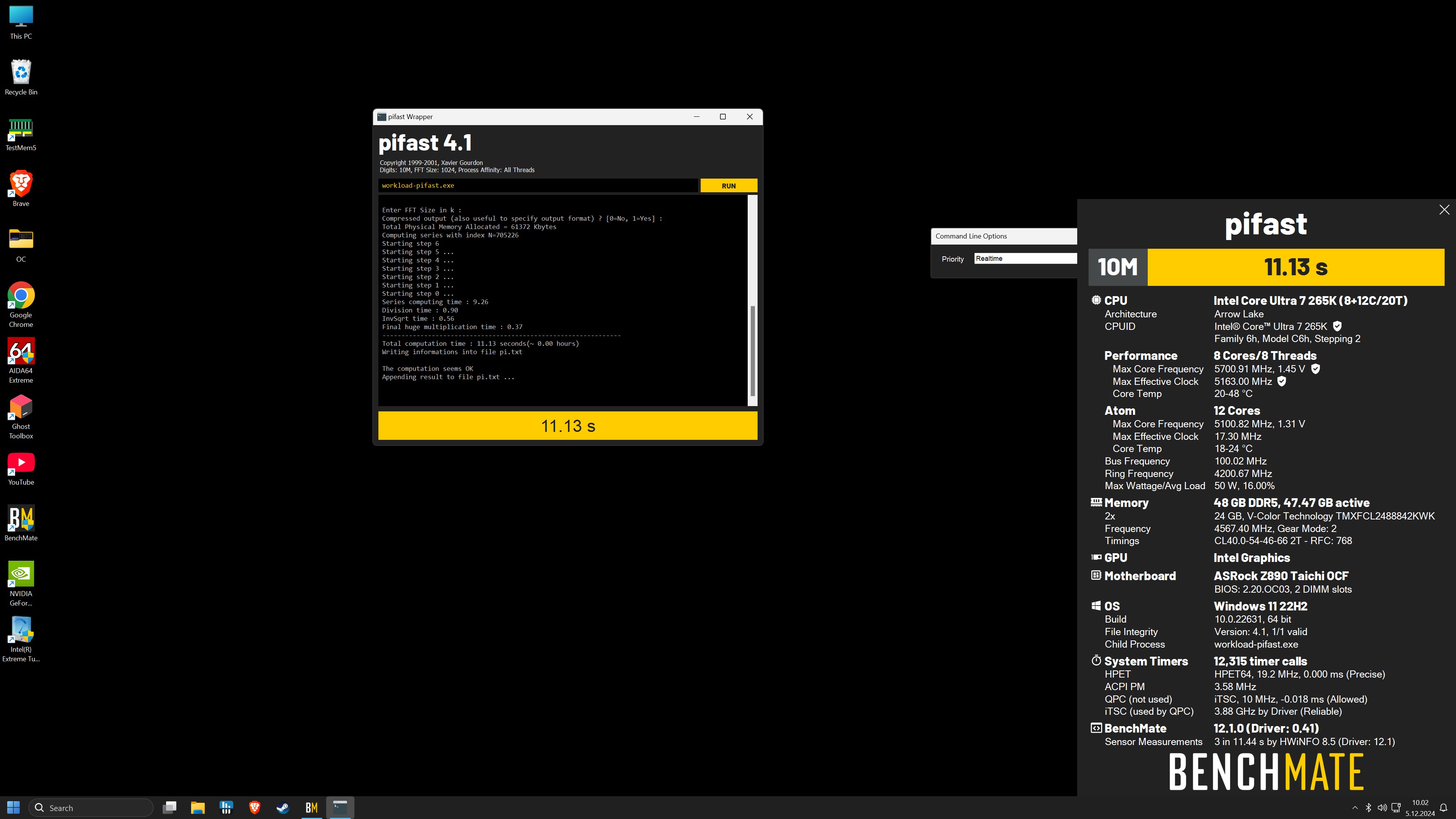Open the volume tray icon

click(x=1382, y=808)
